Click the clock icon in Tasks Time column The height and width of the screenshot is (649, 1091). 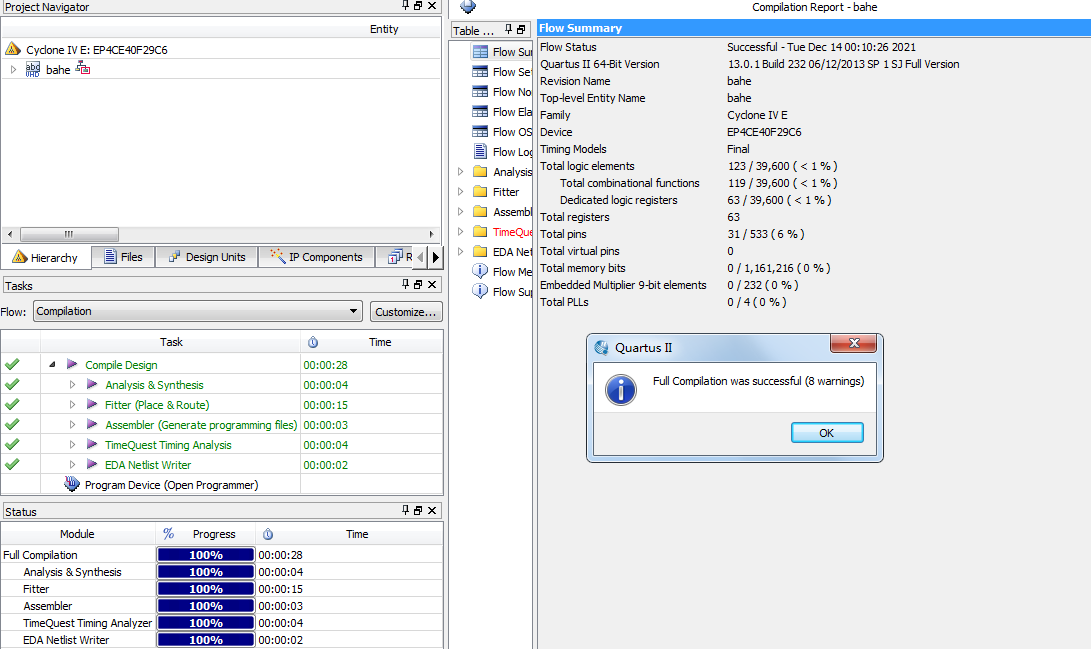click(x=313, y=342)
